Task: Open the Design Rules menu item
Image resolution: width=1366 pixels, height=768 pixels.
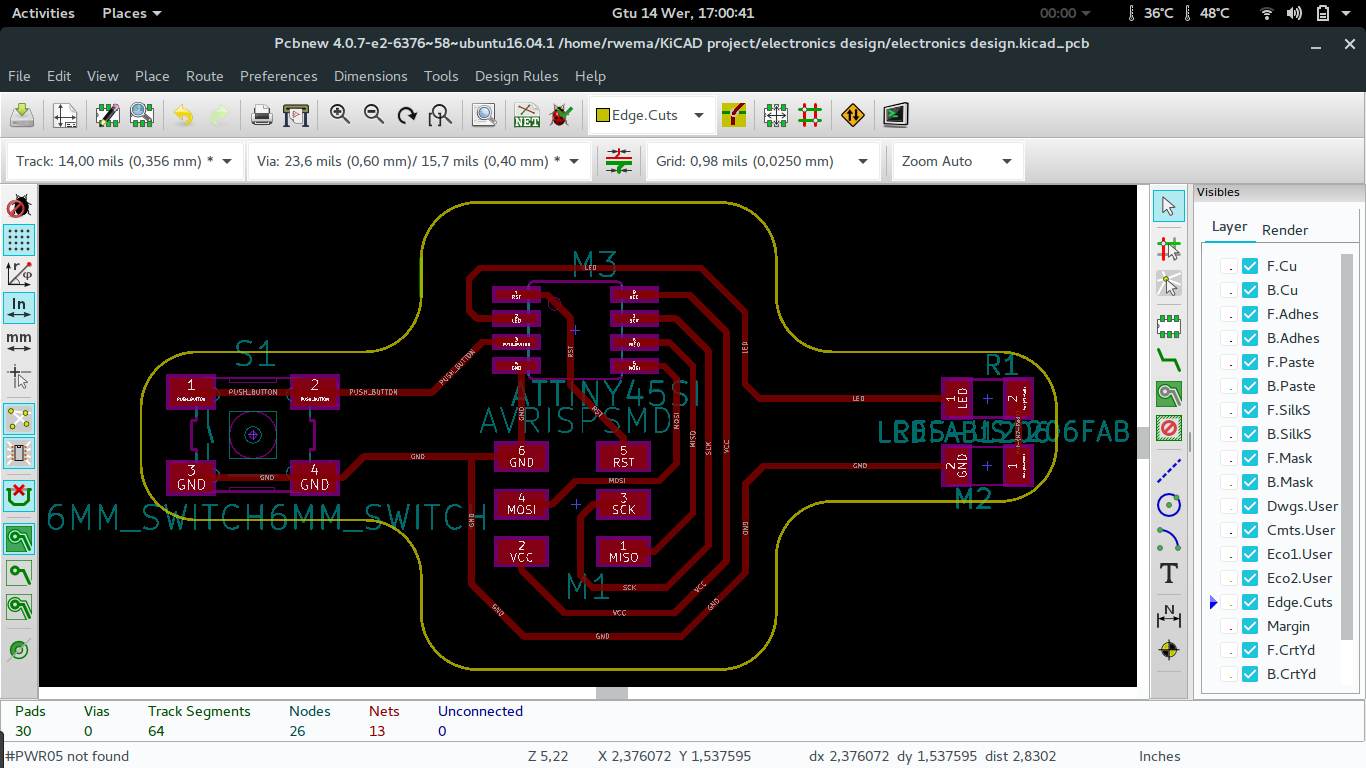Action: click(x=516, y=76)
